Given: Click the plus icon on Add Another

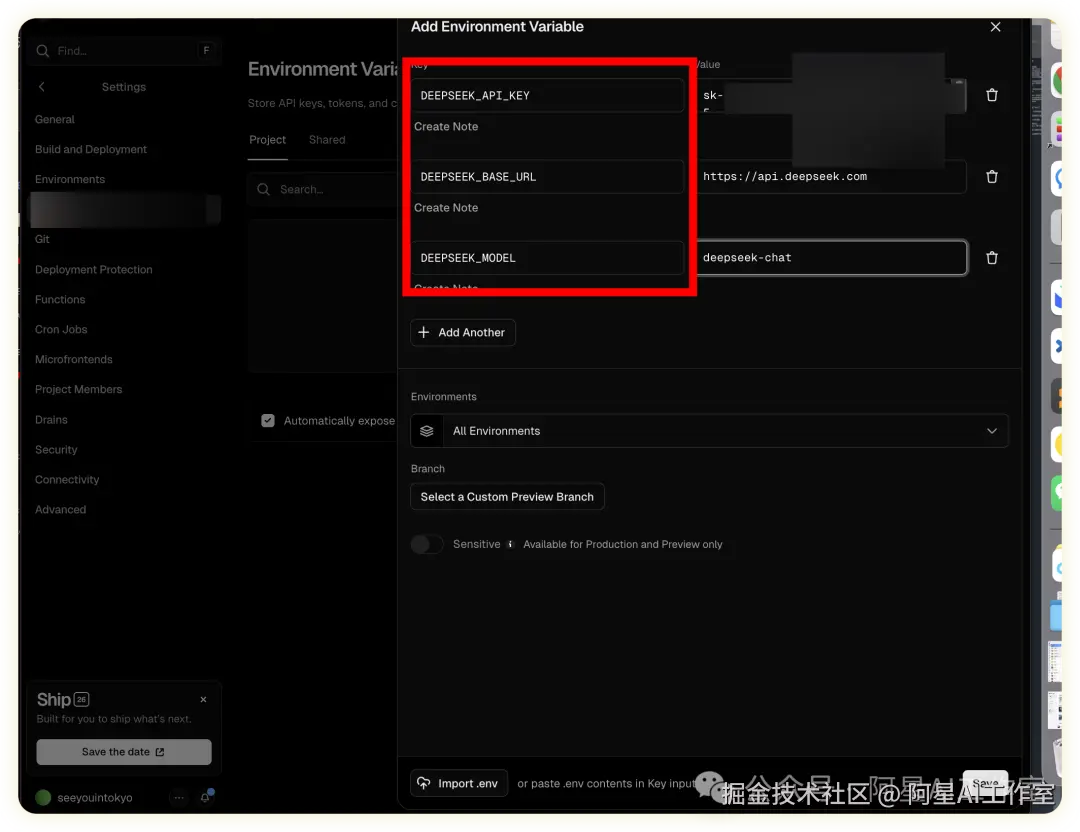Looking at the screenshot, I should [424, 333].
